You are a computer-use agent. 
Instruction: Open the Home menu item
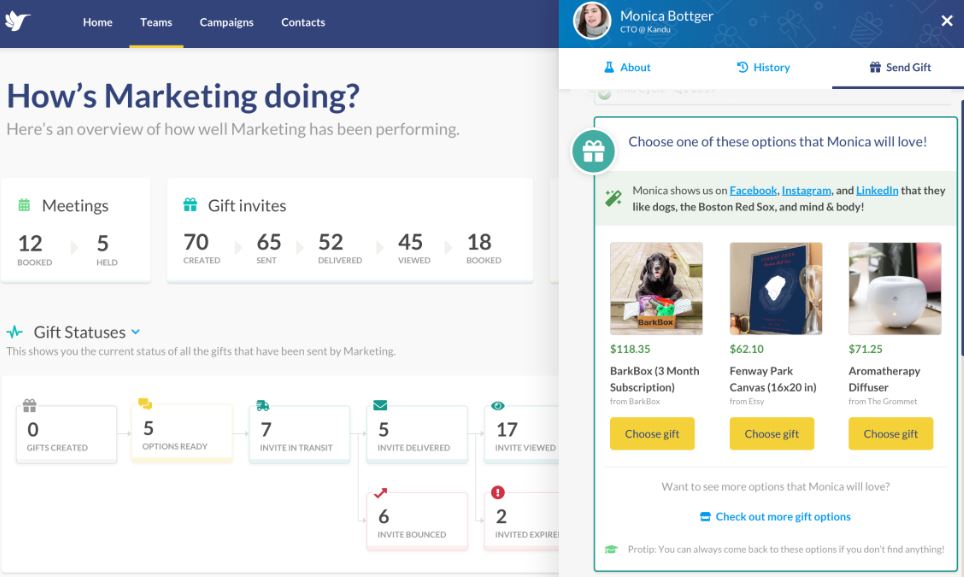pos(98,23)
